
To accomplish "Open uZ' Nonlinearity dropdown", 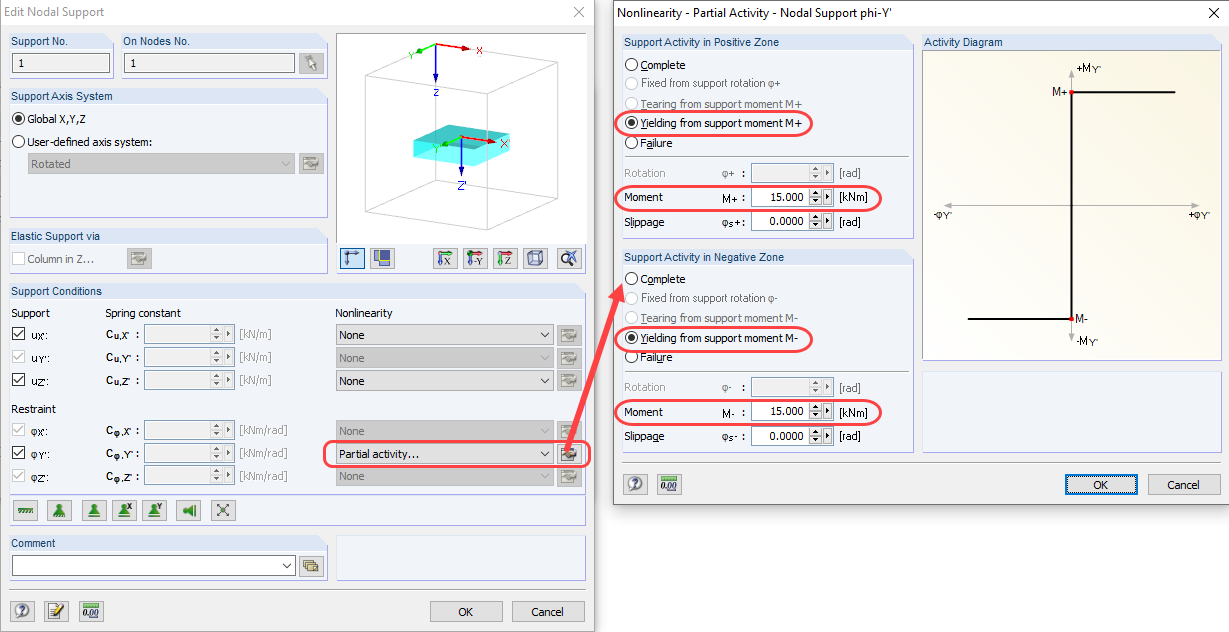I will tap(444, 380).
